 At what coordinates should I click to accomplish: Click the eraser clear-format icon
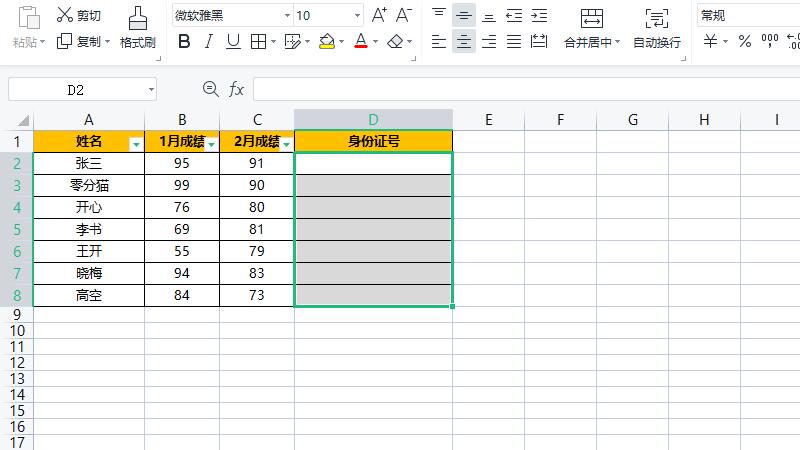[x=395, y=41]
